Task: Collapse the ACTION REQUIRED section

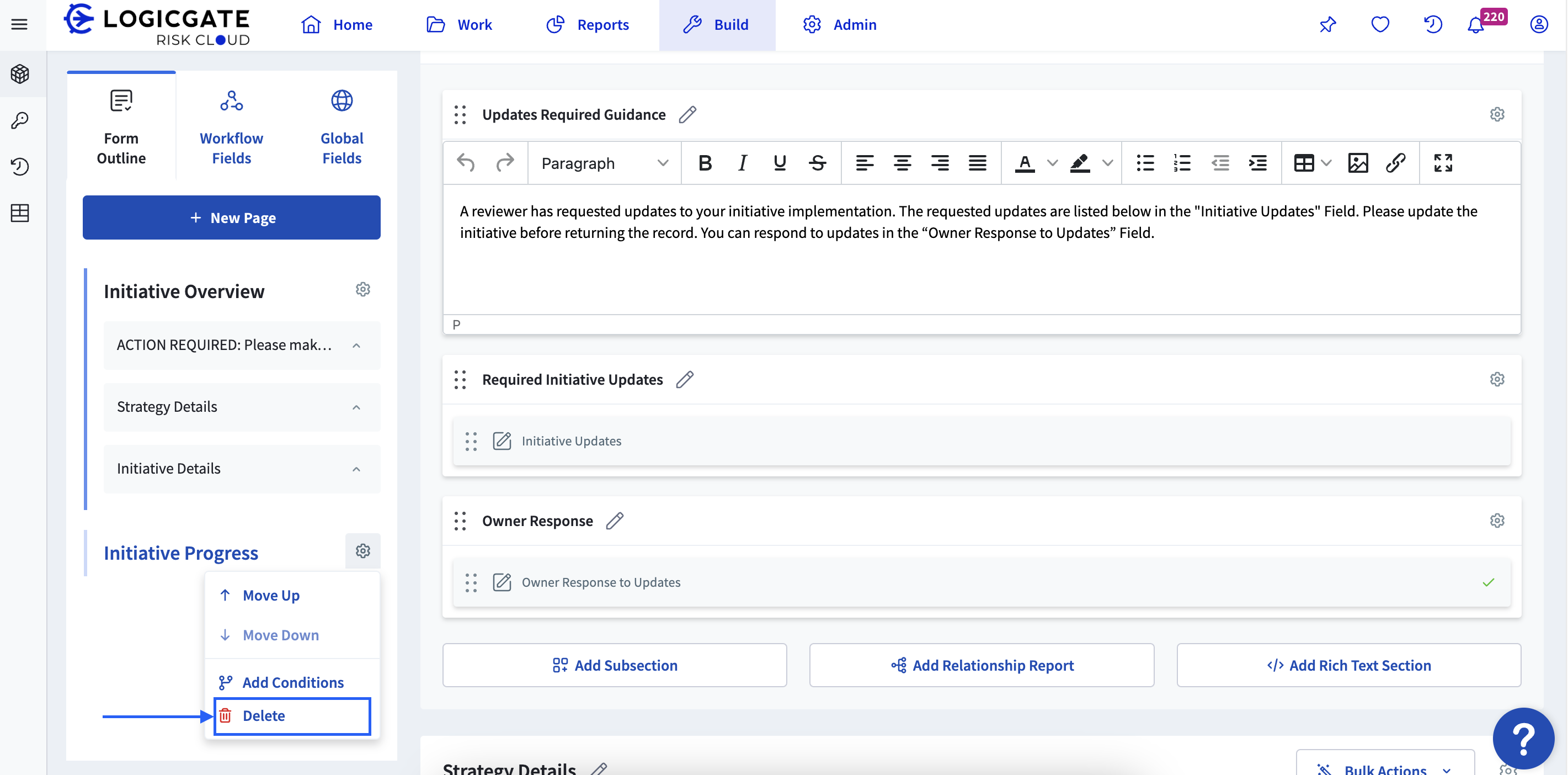Action: point(356,345)
